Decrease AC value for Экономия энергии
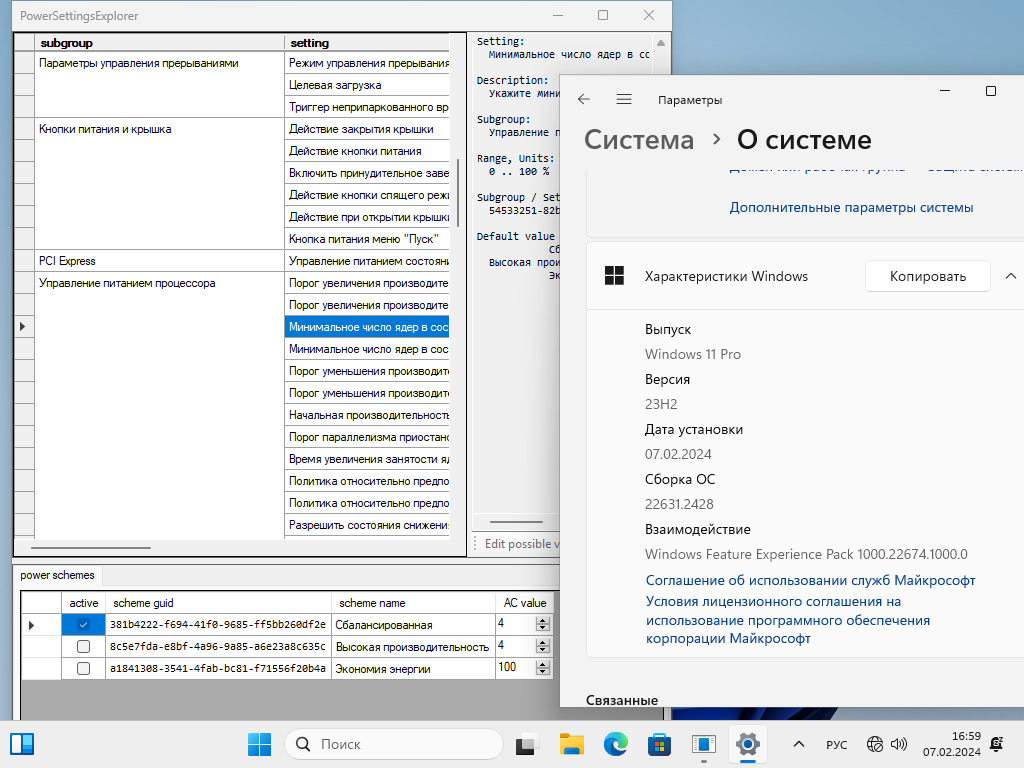Screen dimensions: 1024x768 click(x=543, y=672)
